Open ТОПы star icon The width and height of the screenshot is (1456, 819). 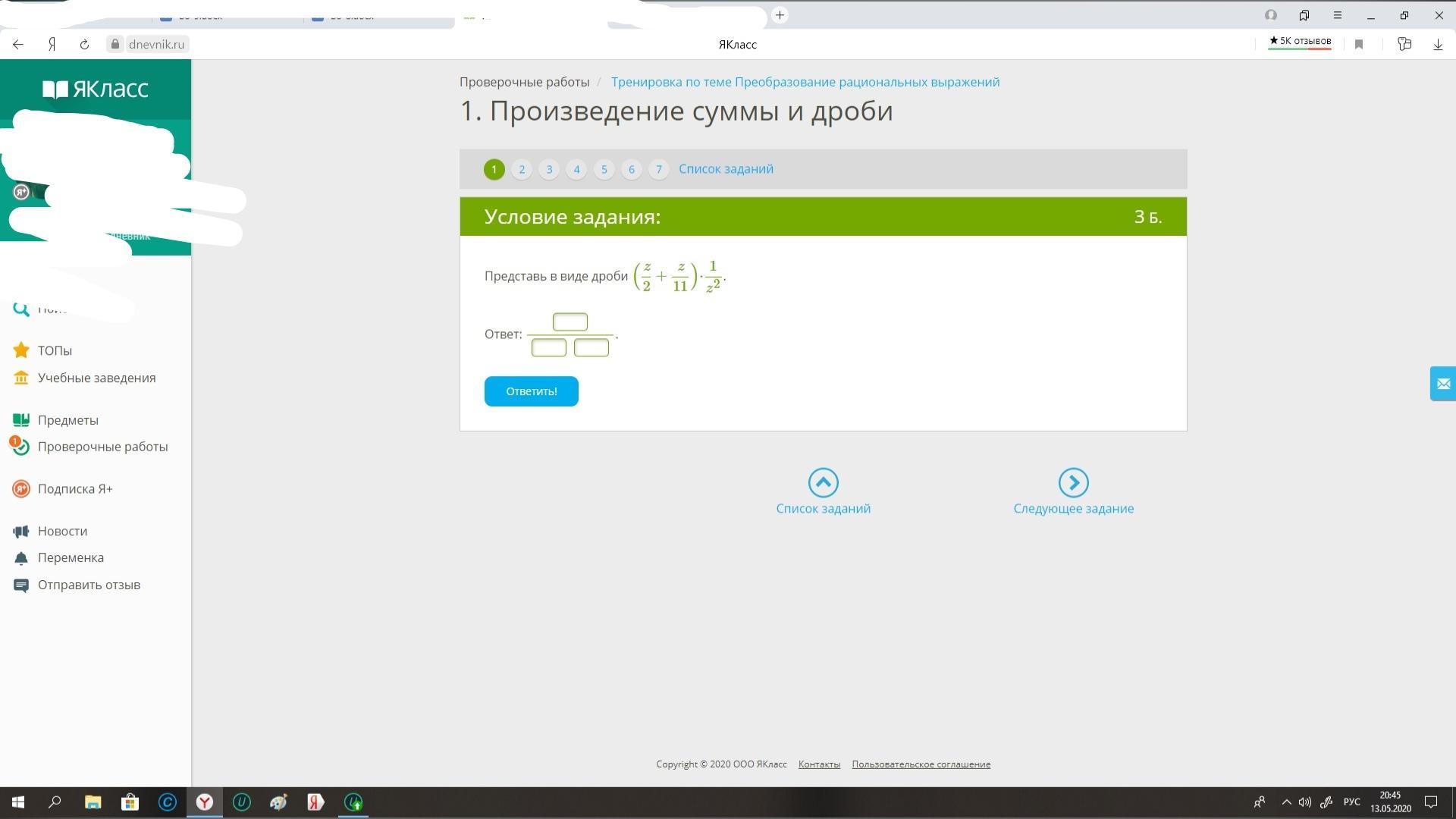tap(21, 350)
